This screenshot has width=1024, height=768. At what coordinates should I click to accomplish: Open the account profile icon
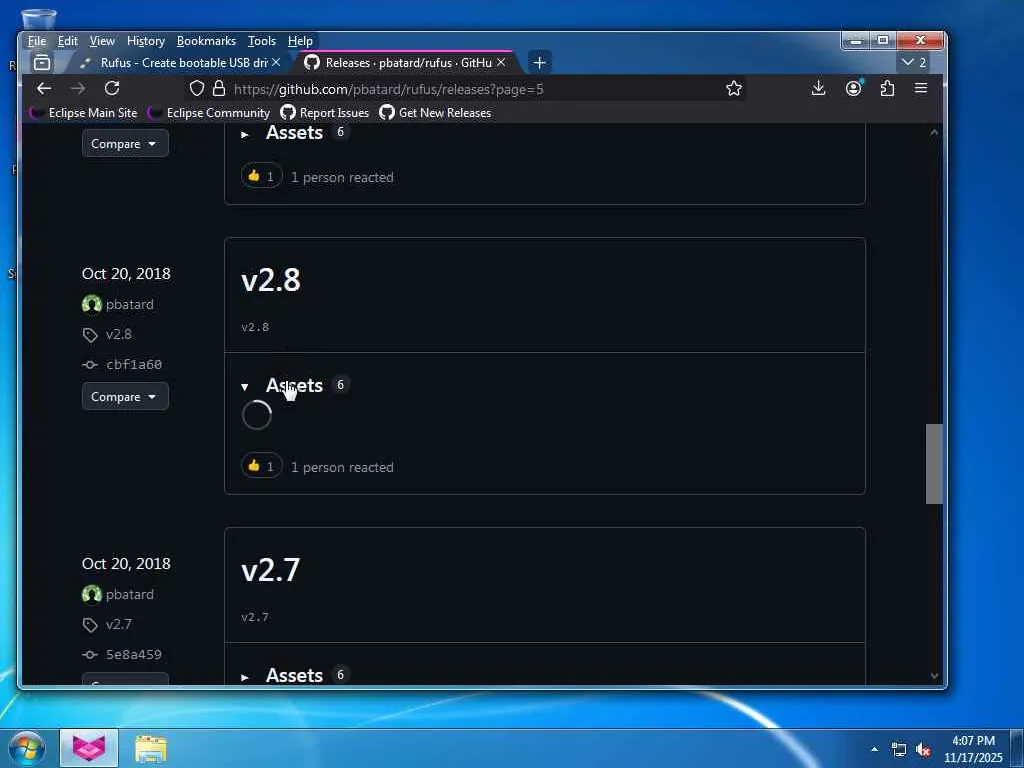(854, 88)
